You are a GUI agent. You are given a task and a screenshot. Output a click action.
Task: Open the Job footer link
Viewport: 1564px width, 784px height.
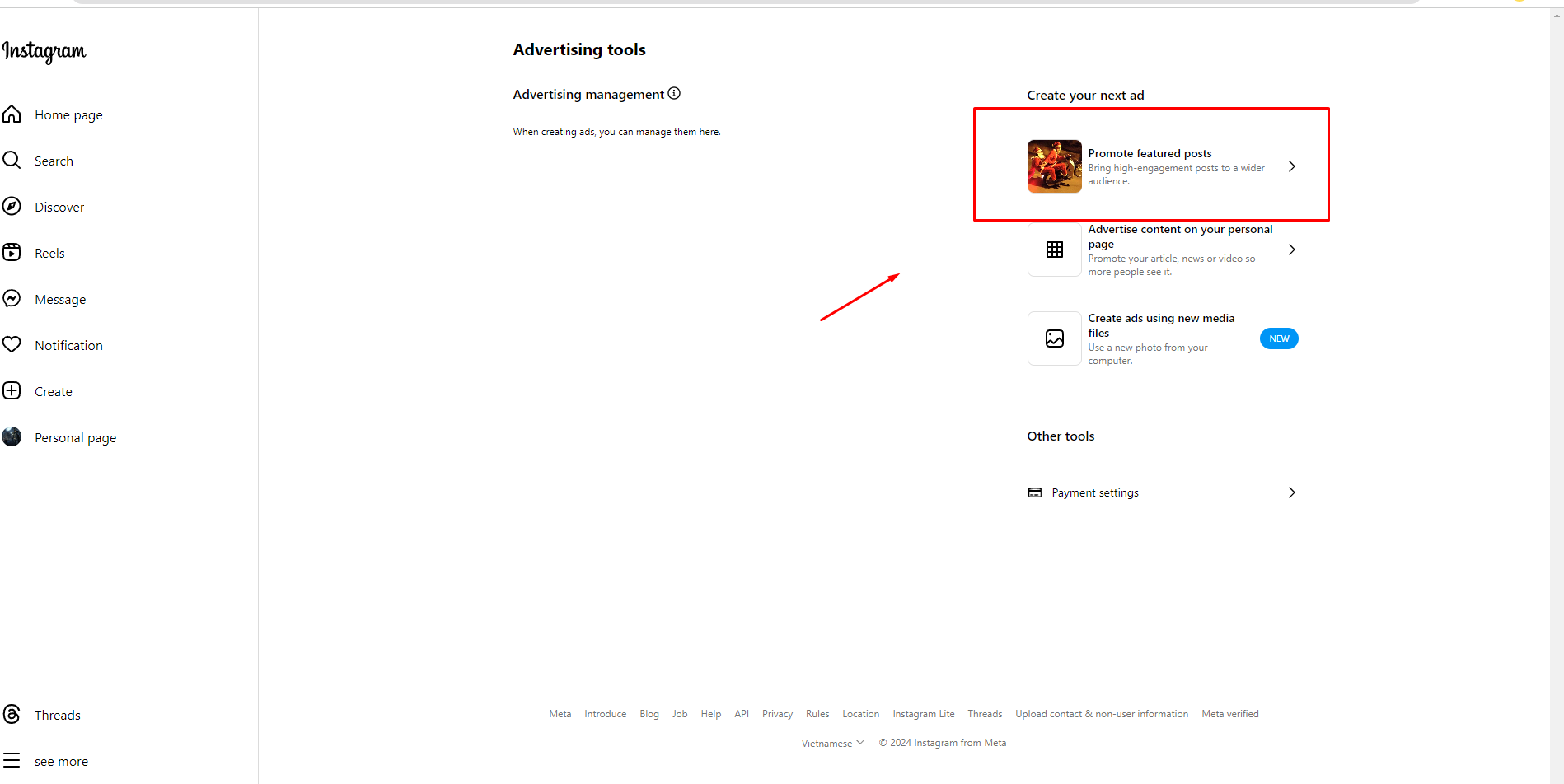coord(680,714)
